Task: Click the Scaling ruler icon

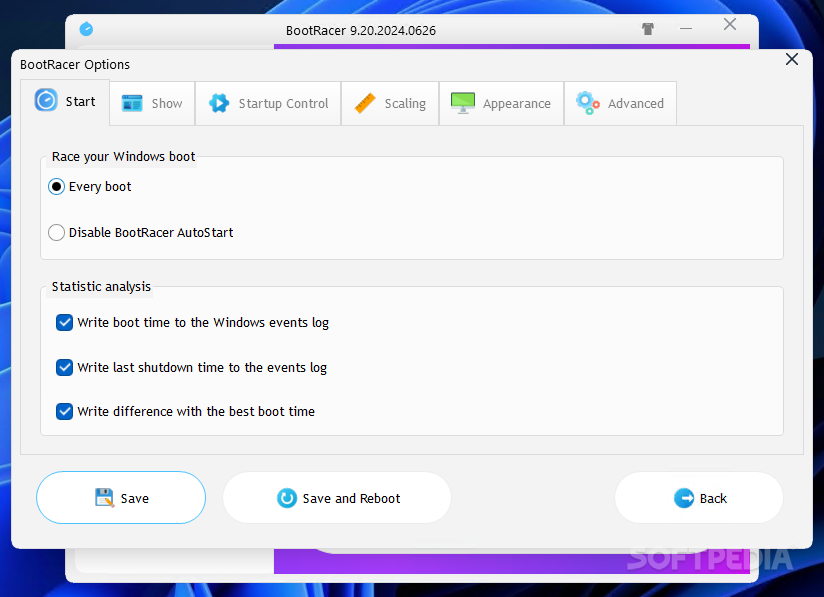Action: (365, 103)
